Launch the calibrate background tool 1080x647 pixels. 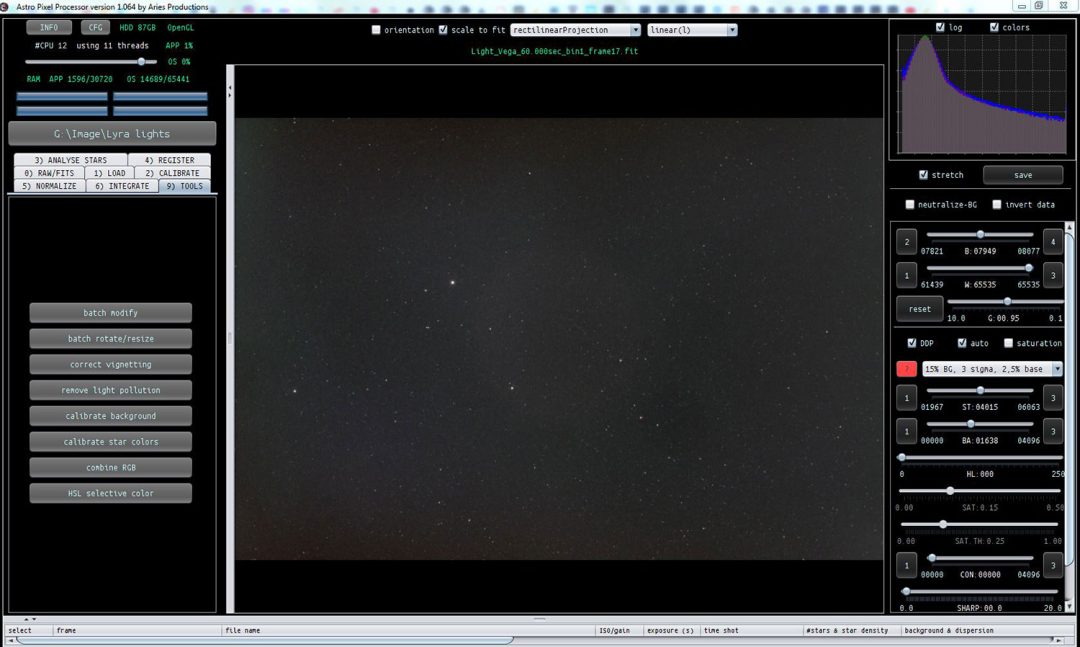[x=110, y=415]
